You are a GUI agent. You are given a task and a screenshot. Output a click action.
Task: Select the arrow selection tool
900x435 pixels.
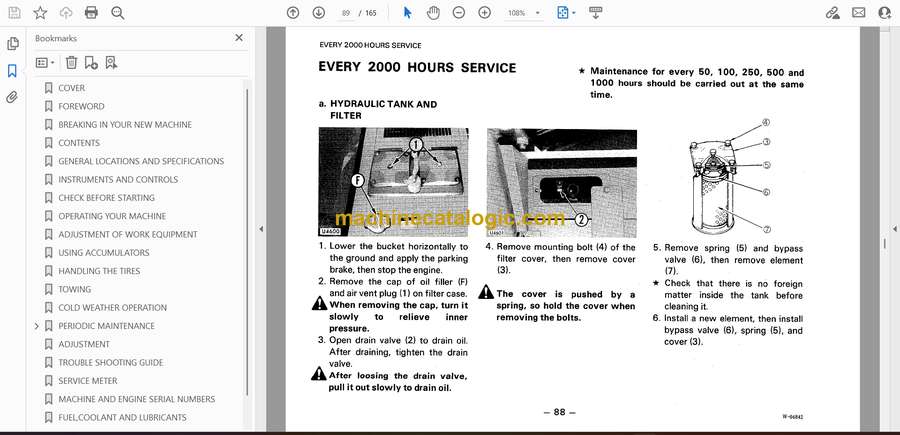pos(408,13)
